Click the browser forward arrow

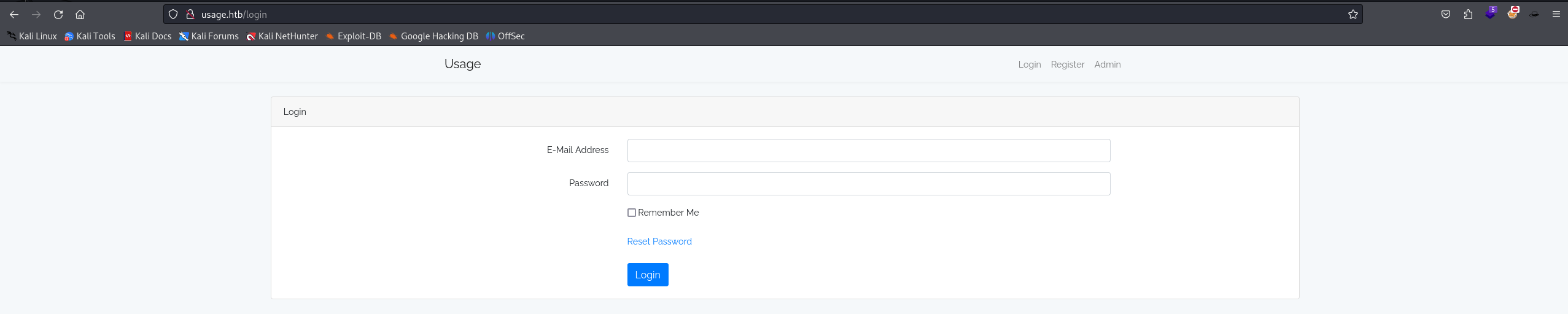click(36, 14)
